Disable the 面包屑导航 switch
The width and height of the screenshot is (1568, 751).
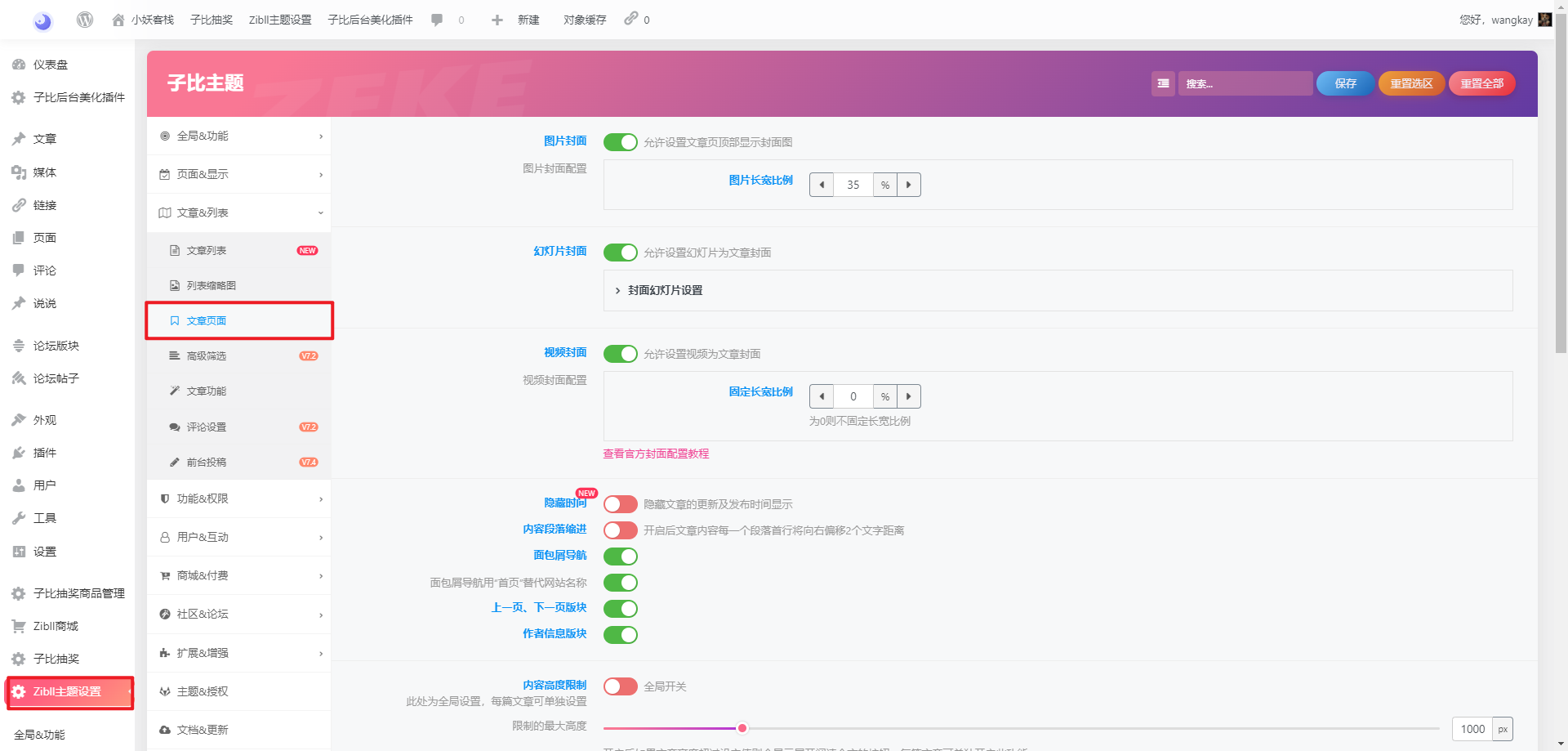tap(621, 557)
